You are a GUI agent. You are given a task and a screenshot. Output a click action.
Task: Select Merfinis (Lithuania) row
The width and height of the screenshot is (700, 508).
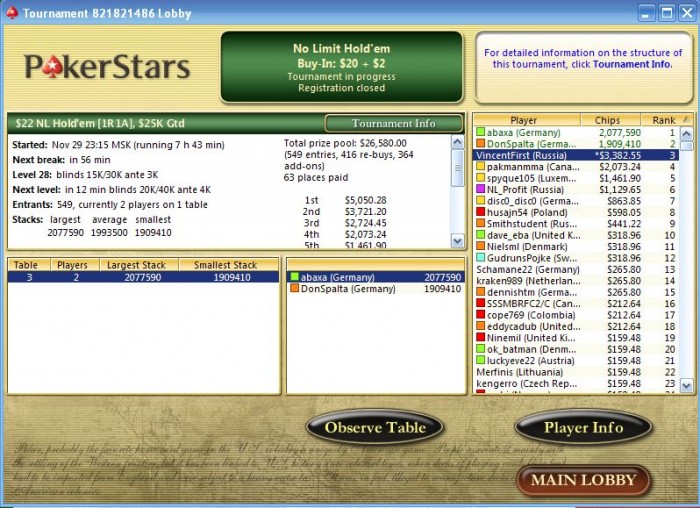coord(576,372)
